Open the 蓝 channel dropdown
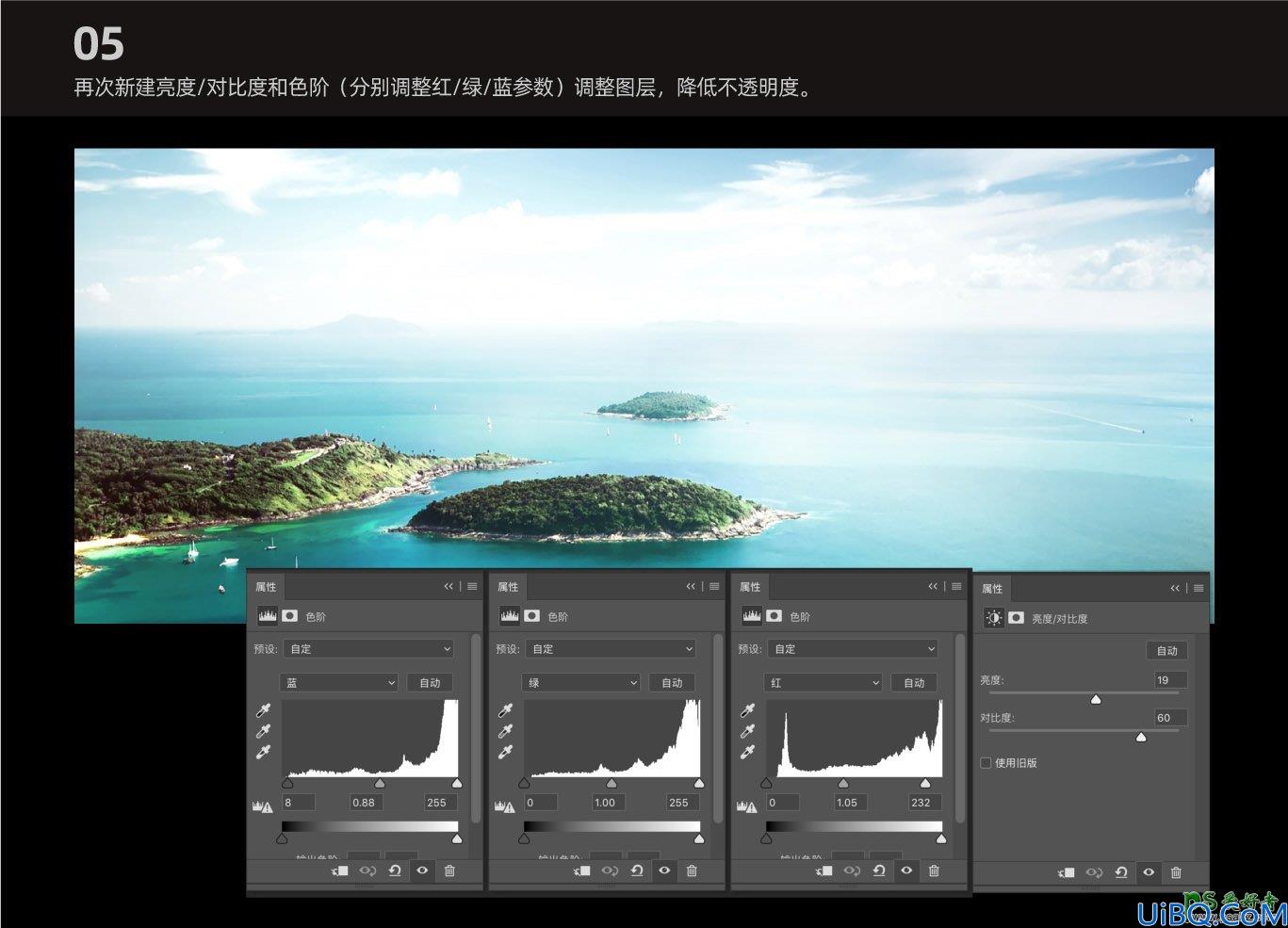The image size is (1288, 928). pos(338,683)
